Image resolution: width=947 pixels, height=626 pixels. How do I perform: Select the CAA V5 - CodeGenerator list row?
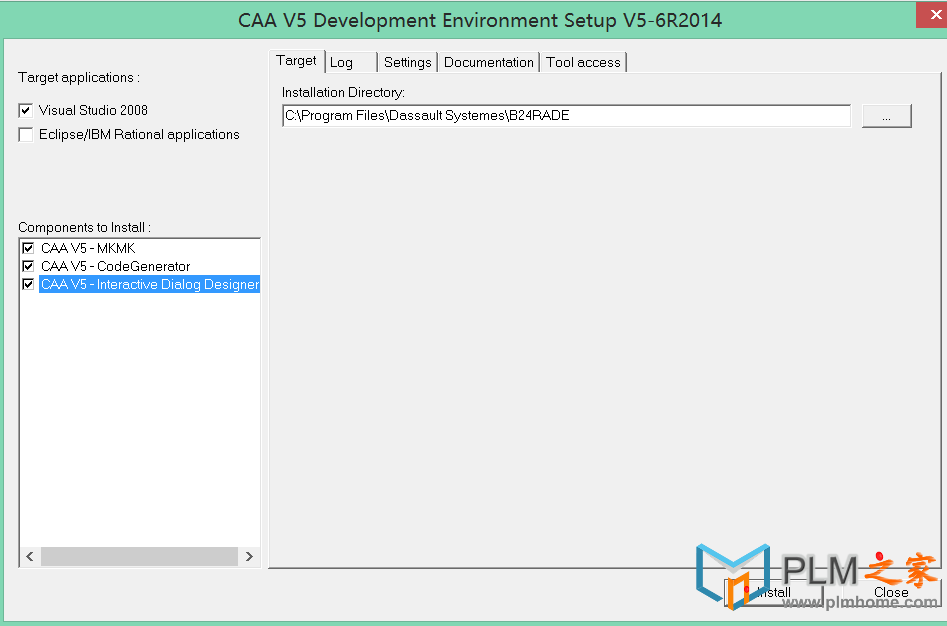click(115, 266)
